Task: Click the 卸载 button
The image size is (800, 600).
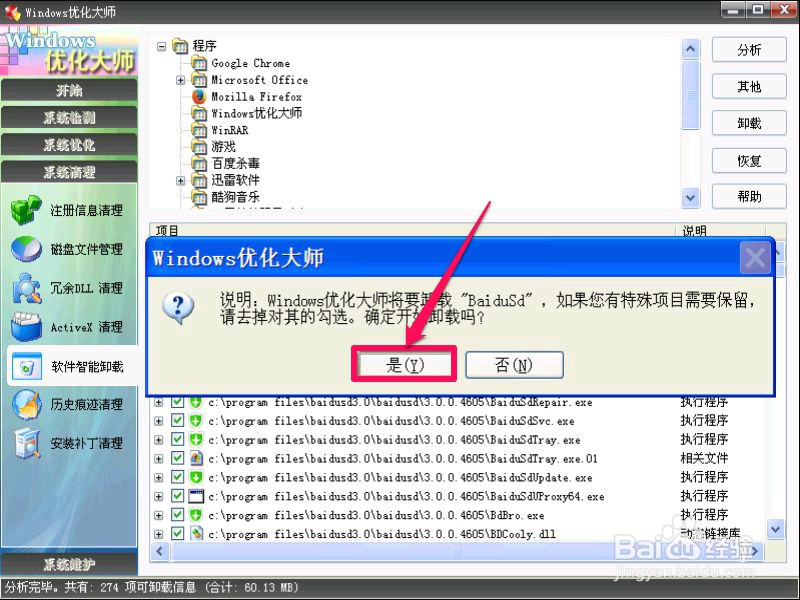Action: pos(749,123)
